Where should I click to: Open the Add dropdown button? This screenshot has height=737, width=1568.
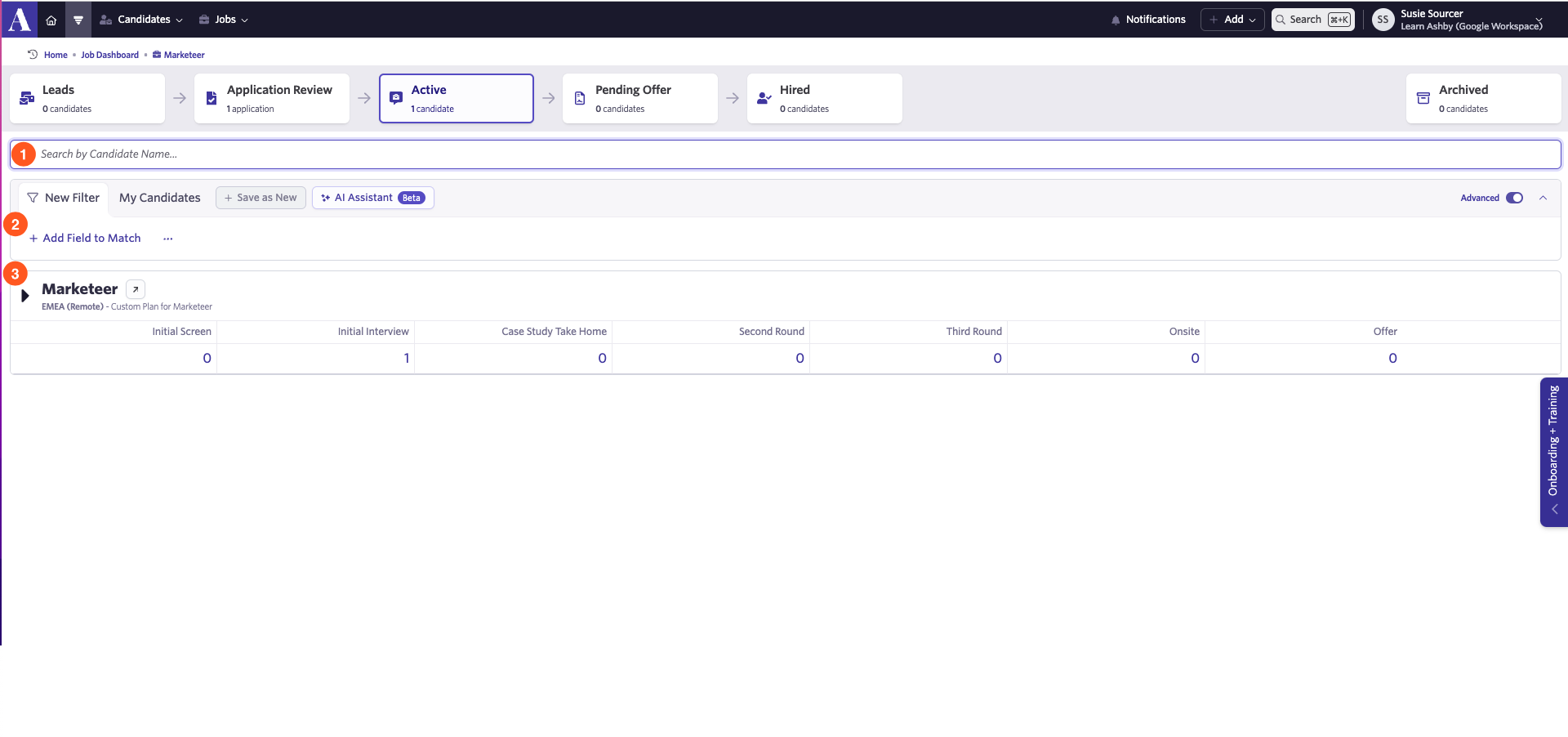click(x=1232, y=20)
